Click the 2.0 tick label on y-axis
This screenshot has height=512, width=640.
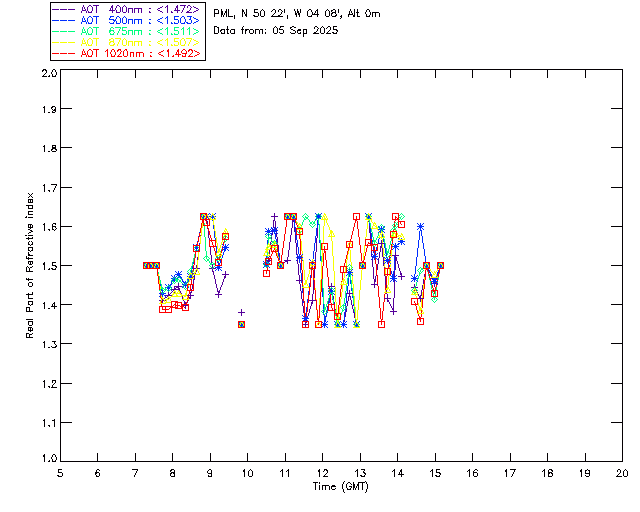[x=47, y=75]
